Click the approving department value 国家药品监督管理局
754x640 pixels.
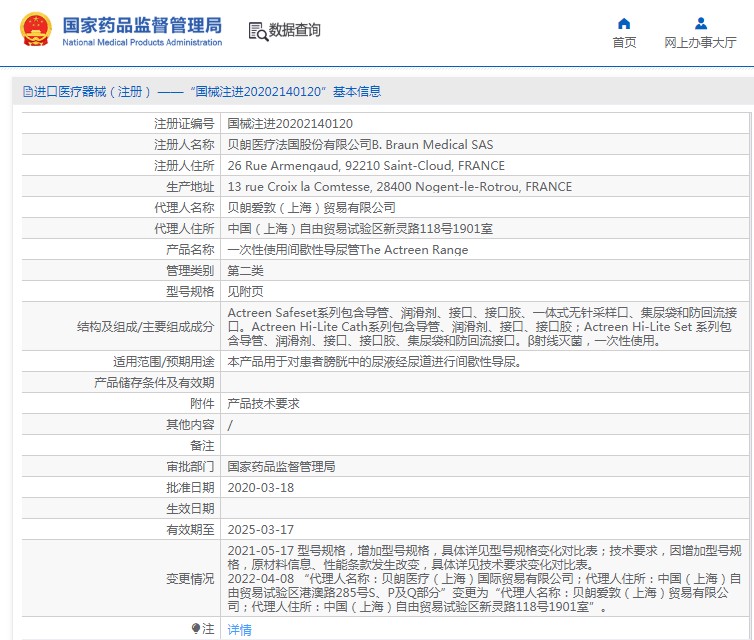tap(281, 466)
